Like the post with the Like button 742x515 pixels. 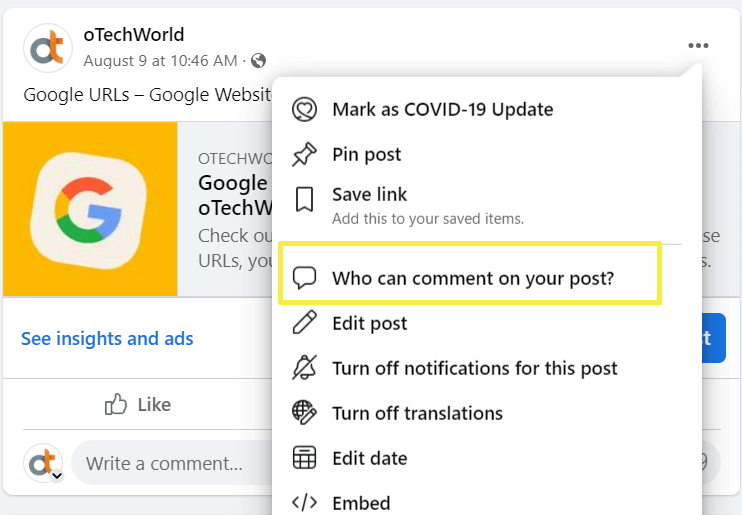[x=138, y=404]
